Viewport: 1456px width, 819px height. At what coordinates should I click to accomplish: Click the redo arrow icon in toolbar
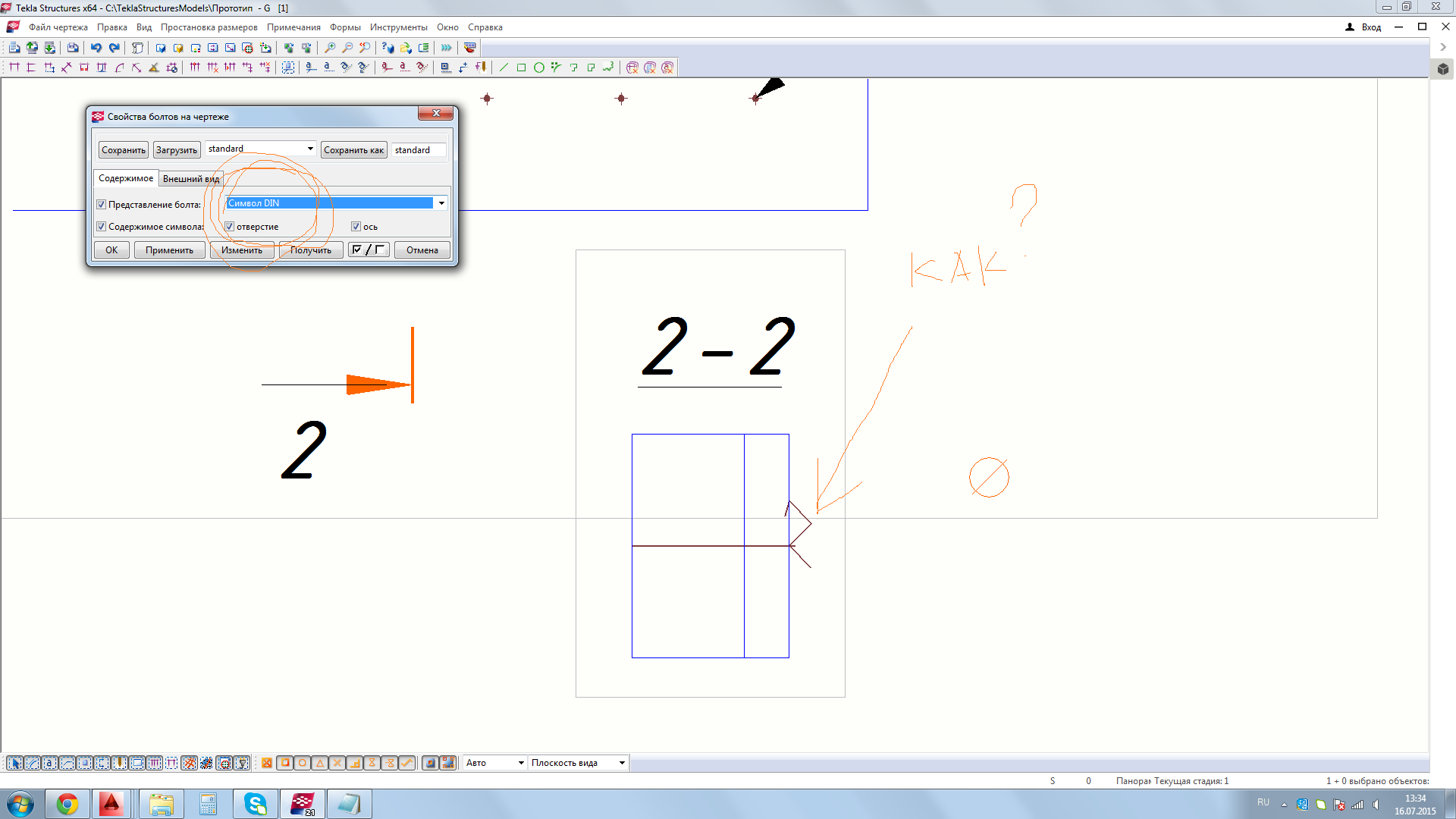click(114, 48)
